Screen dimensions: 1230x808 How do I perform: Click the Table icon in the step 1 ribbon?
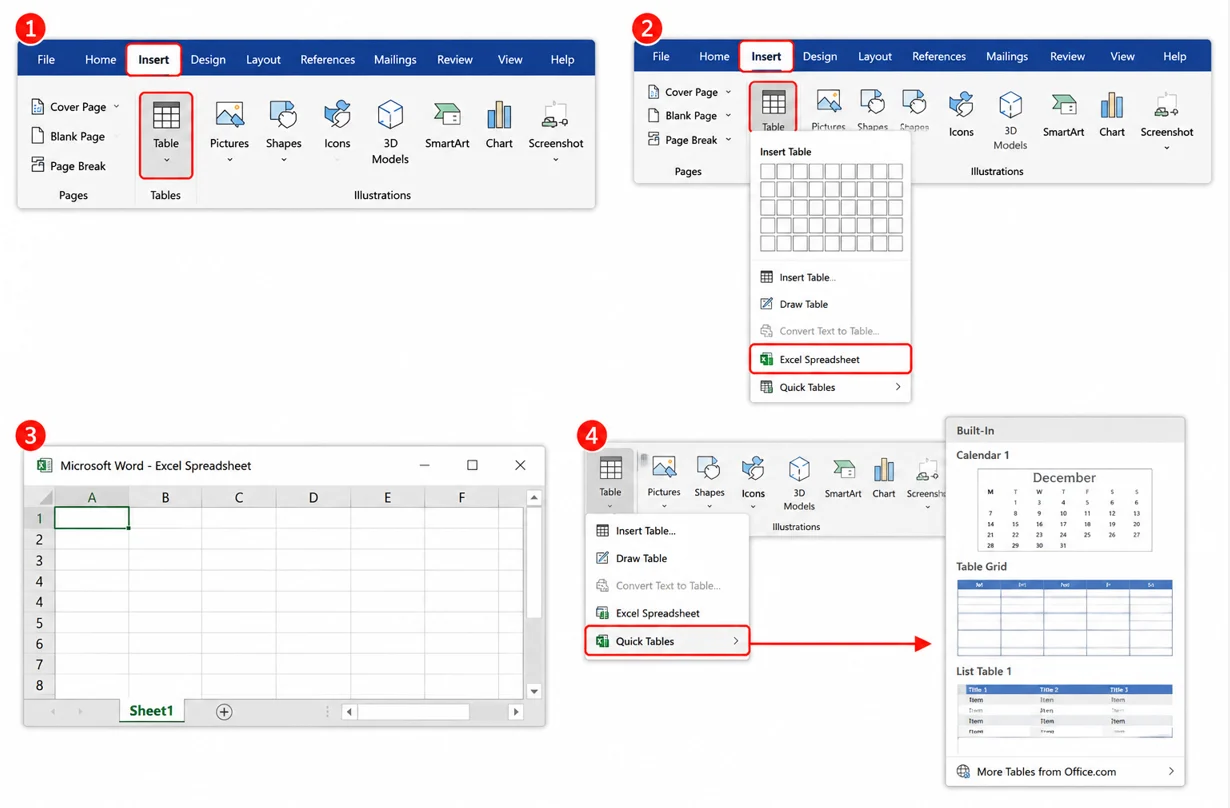[166, 115]
